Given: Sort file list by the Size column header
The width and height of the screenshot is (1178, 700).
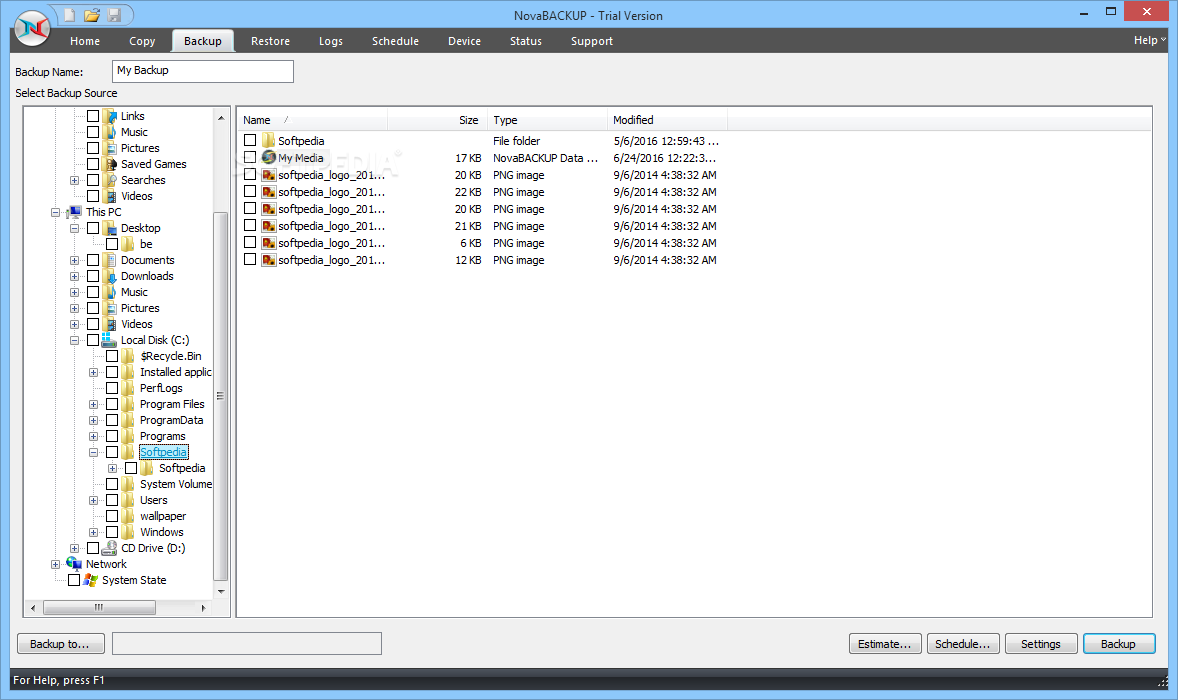Looking at the screenshot, I should tap(437, 120).
